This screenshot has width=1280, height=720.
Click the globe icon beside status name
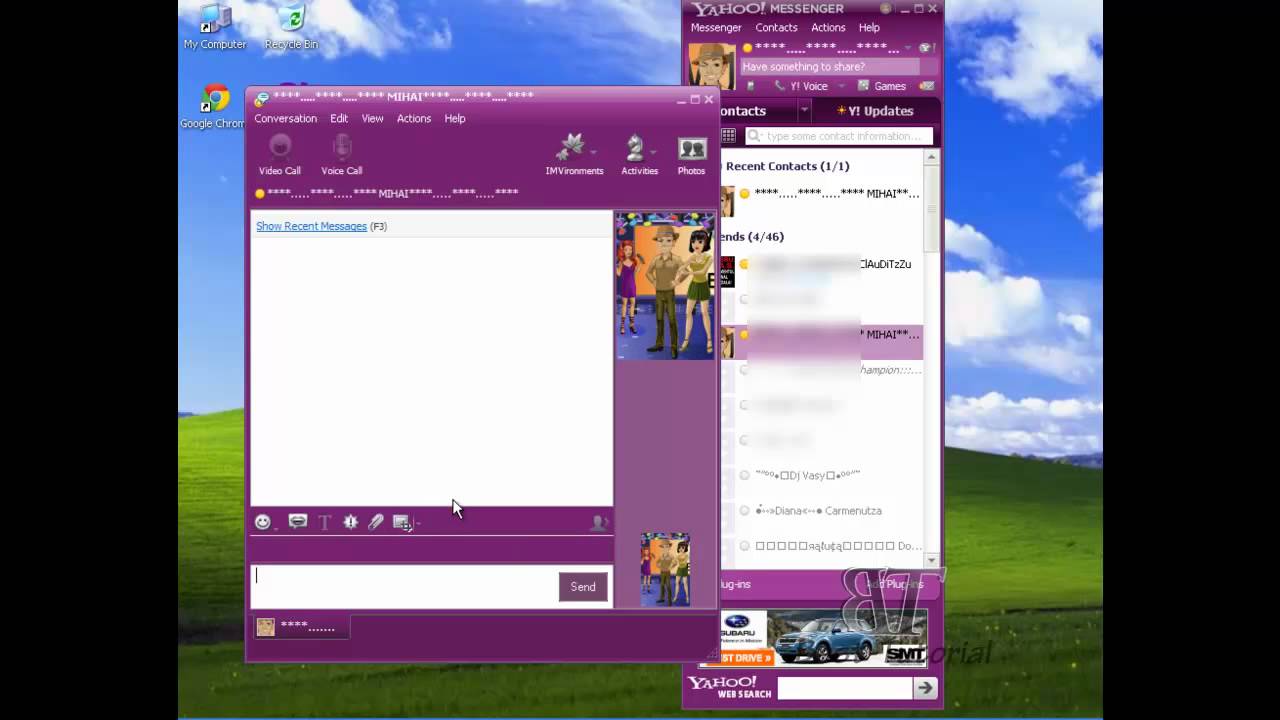tap(925, 47)
